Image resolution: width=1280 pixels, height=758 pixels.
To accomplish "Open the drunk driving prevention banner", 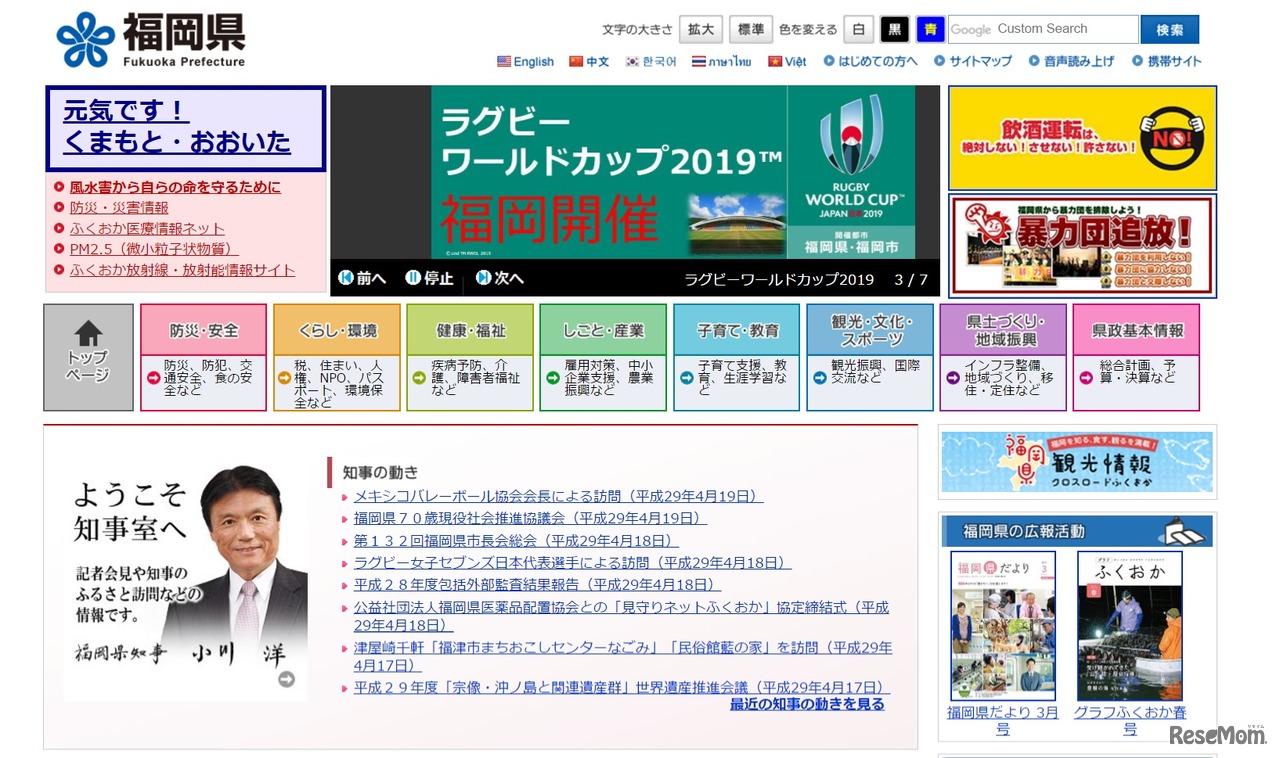I will click(x=1082, y=137).
